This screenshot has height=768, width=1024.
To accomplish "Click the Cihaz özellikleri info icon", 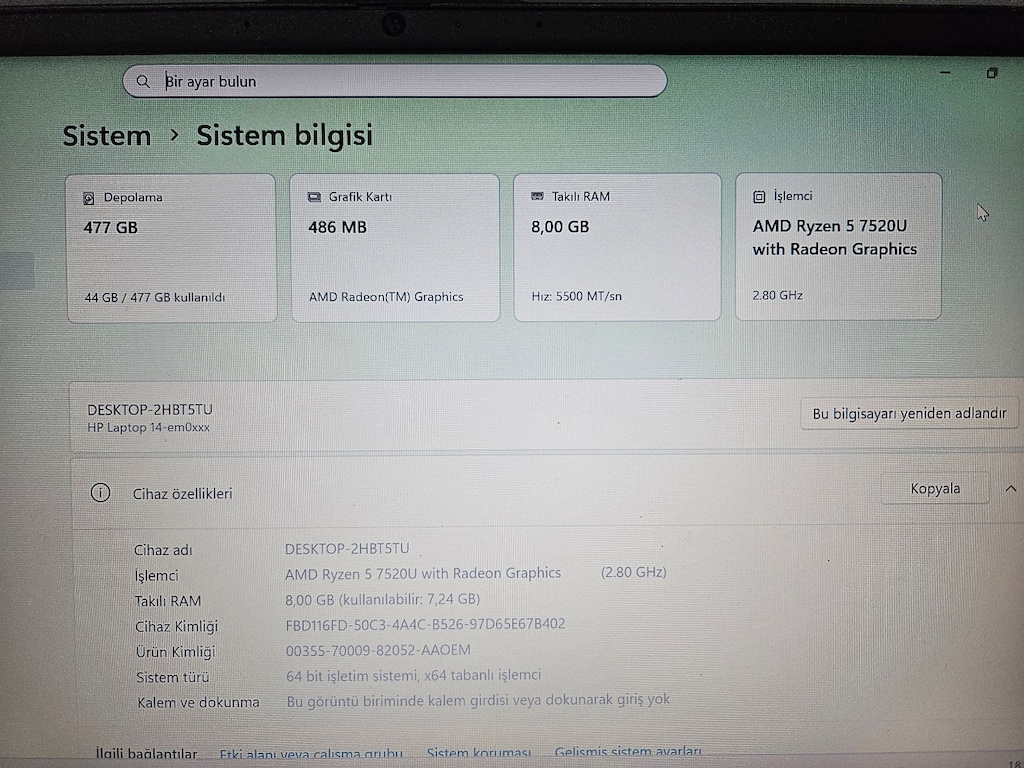I will [x=100, y=492].
